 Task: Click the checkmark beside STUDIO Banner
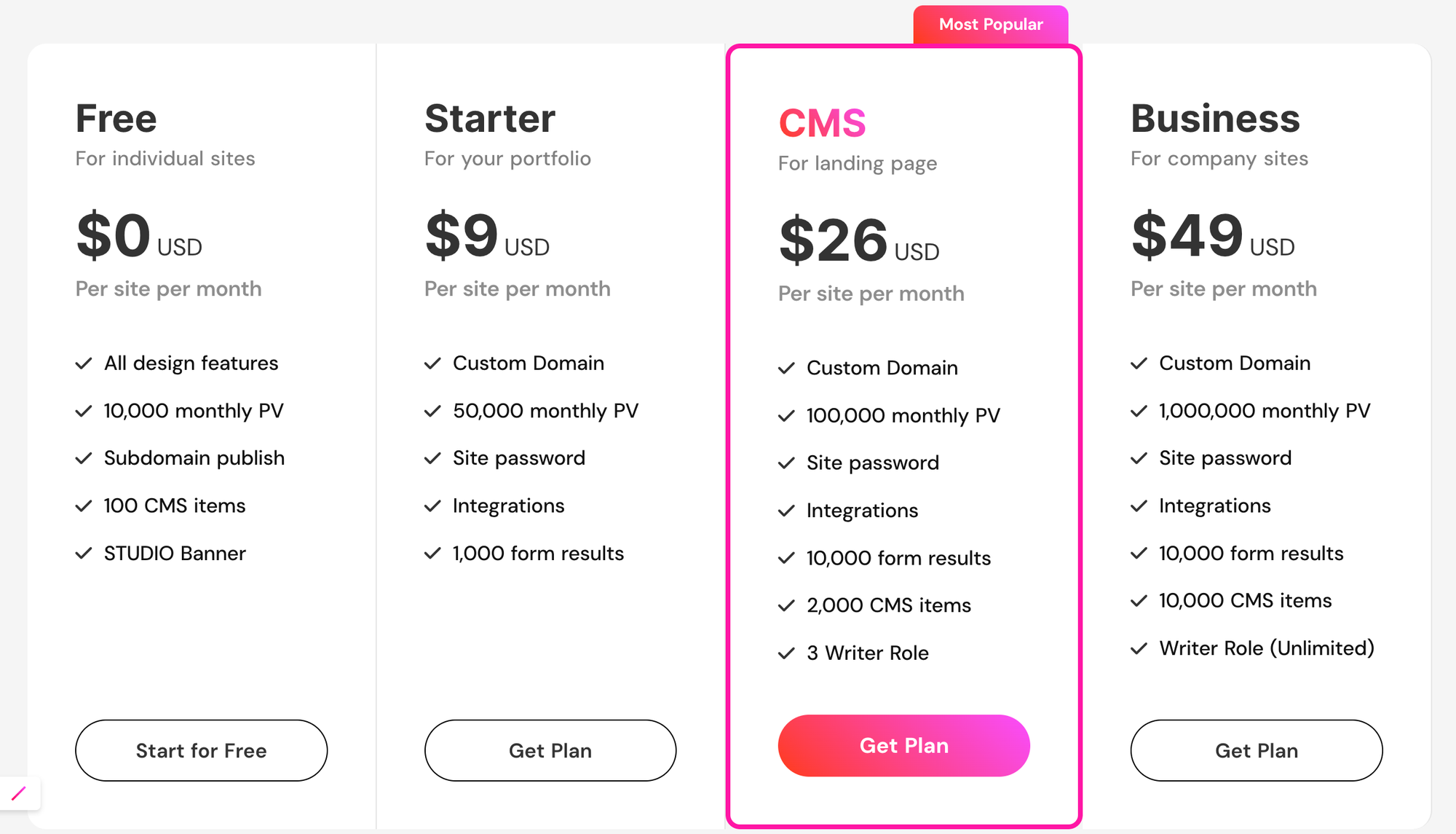(84, 553)
